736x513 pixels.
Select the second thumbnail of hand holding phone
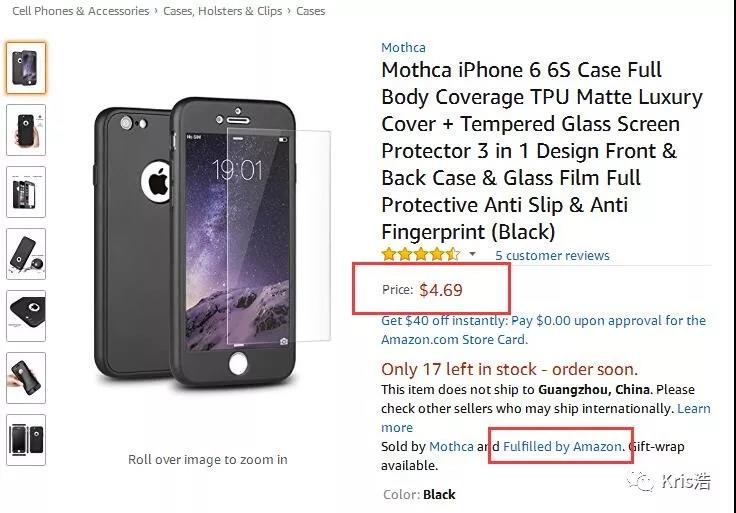tap(26, 130)
